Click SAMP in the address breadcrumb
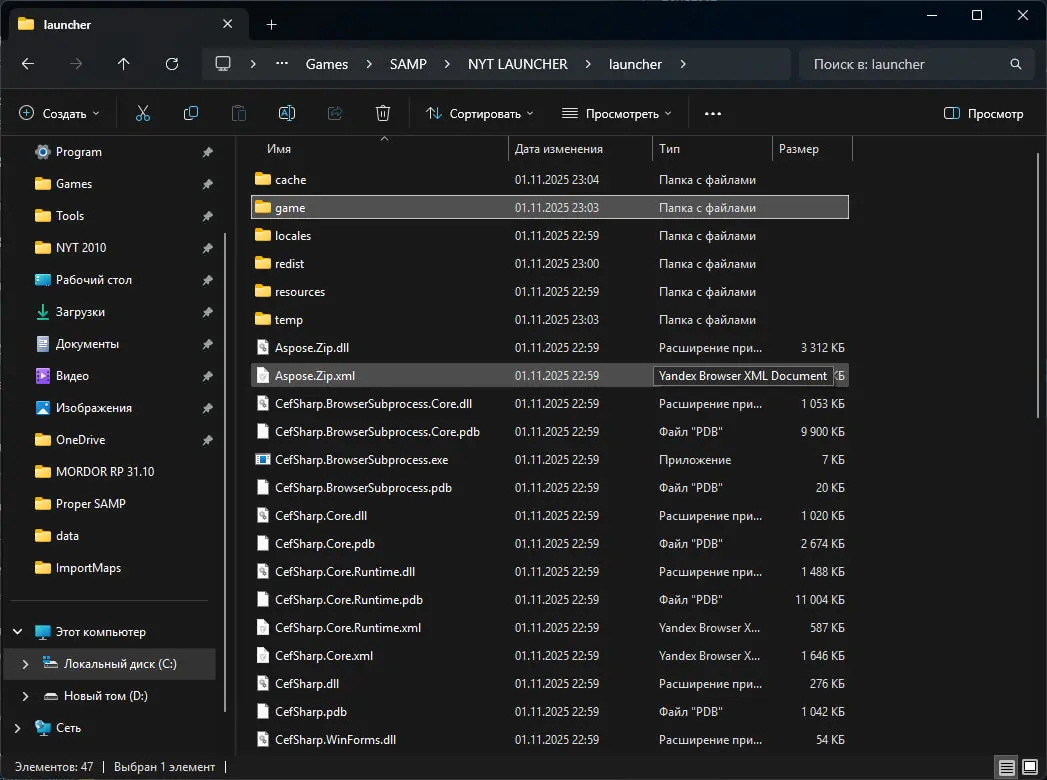Viewport: 1047px width, 780px height. pos(408,64)
